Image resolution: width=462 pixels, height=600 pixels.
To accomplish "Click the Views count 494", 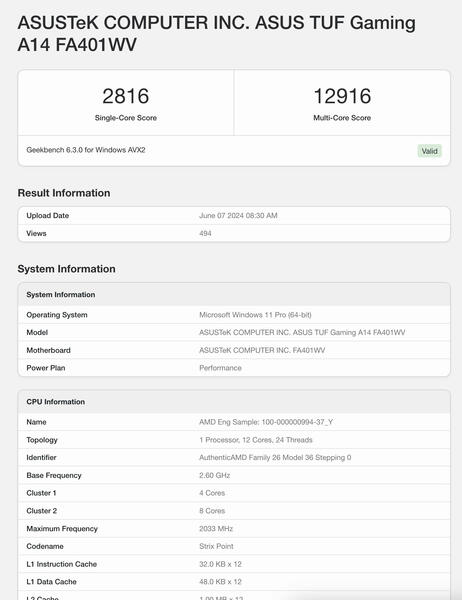I will pos(205,233).
